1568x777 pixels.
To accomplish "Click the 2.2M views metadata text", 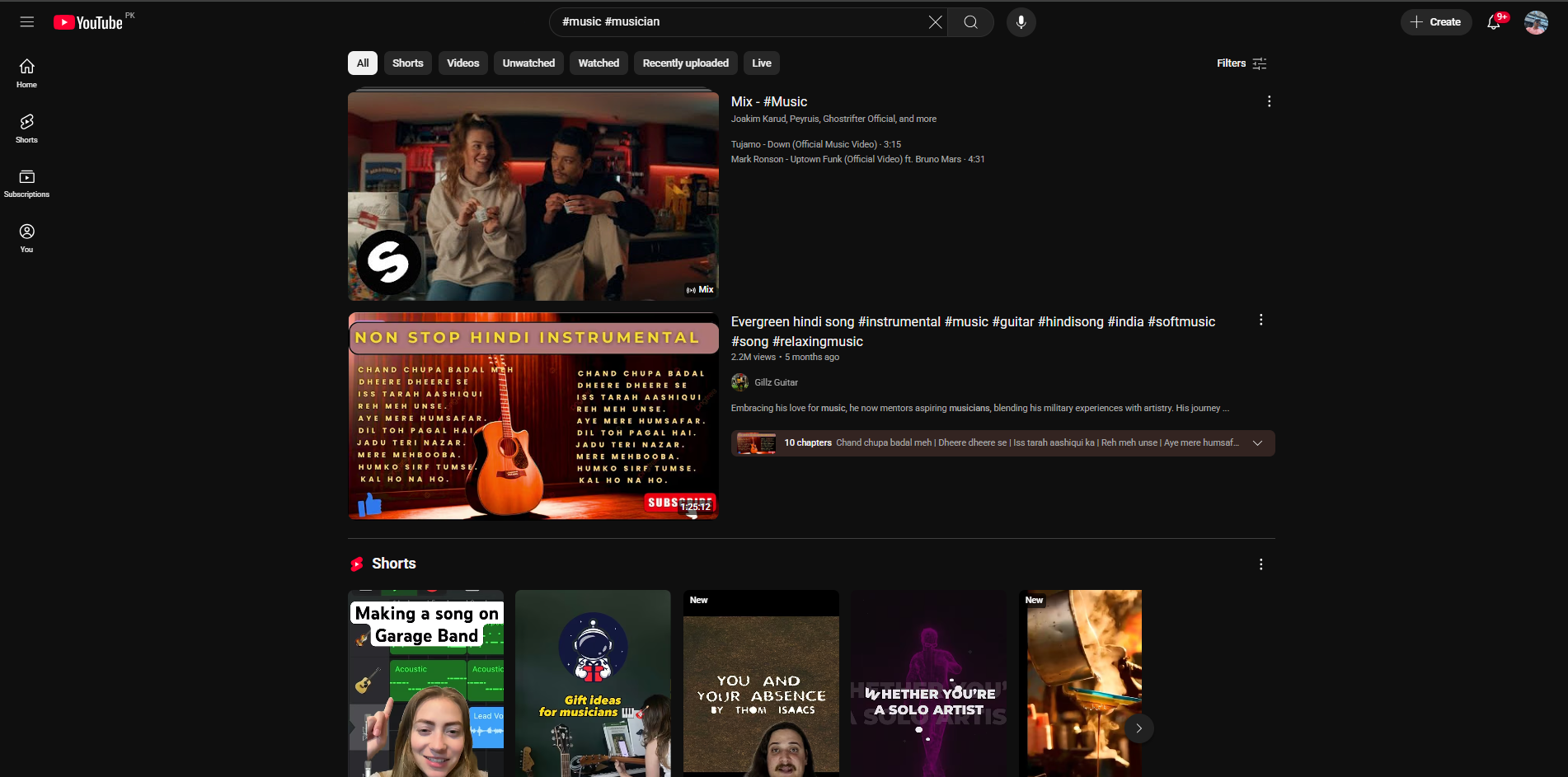I will click(x=753, y=357).
